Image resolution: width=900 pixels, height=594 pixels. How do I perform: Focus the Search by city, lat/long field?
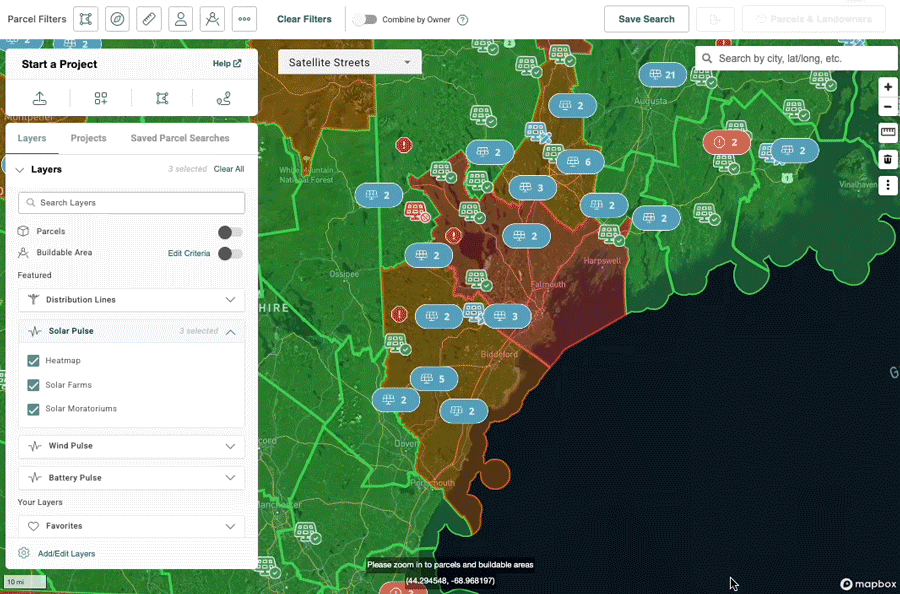click(x=797, y=59)
